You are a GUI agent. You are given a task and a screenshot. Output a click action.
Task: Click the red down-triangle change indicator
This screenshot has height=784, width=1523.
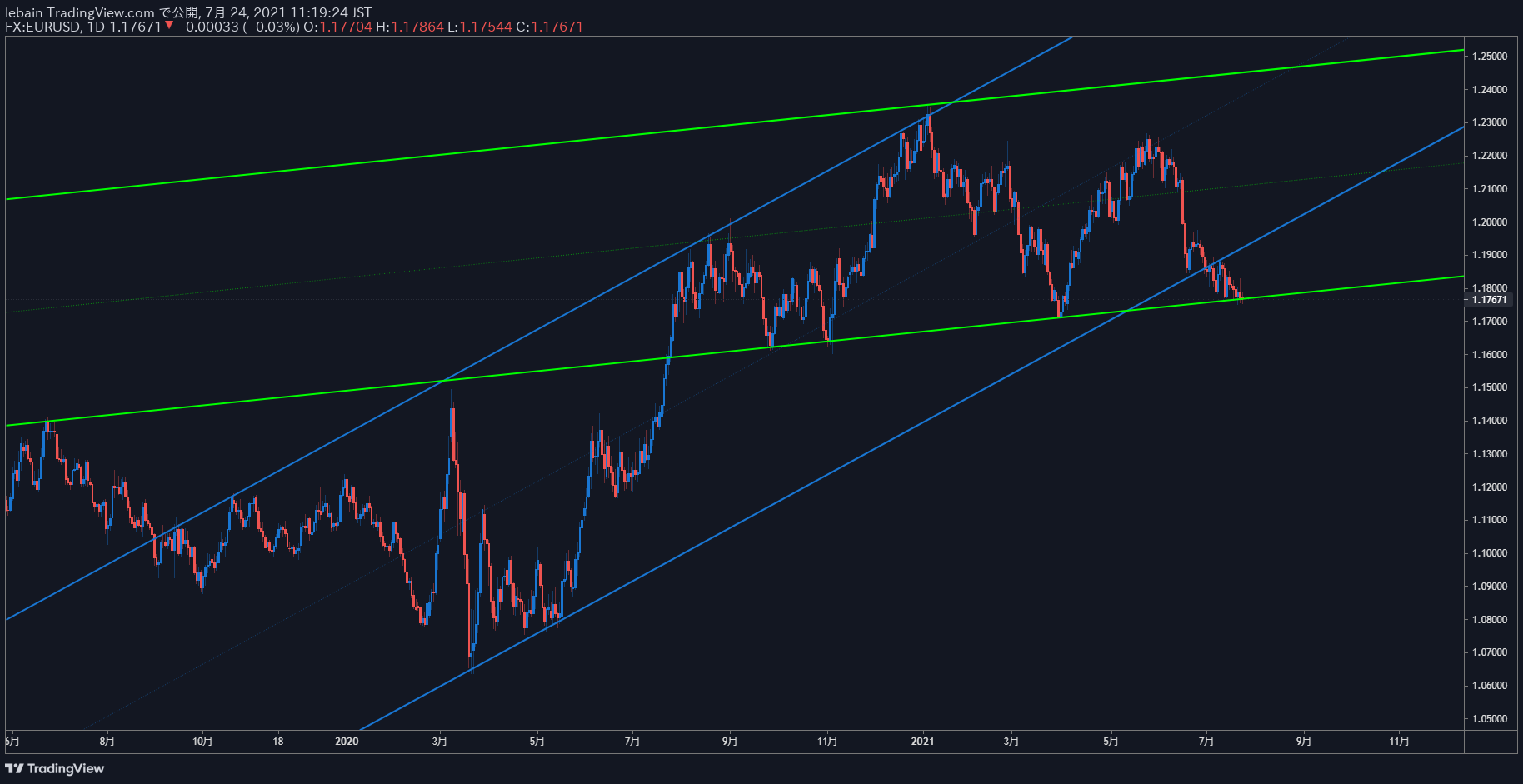click(x=169, y=26)
